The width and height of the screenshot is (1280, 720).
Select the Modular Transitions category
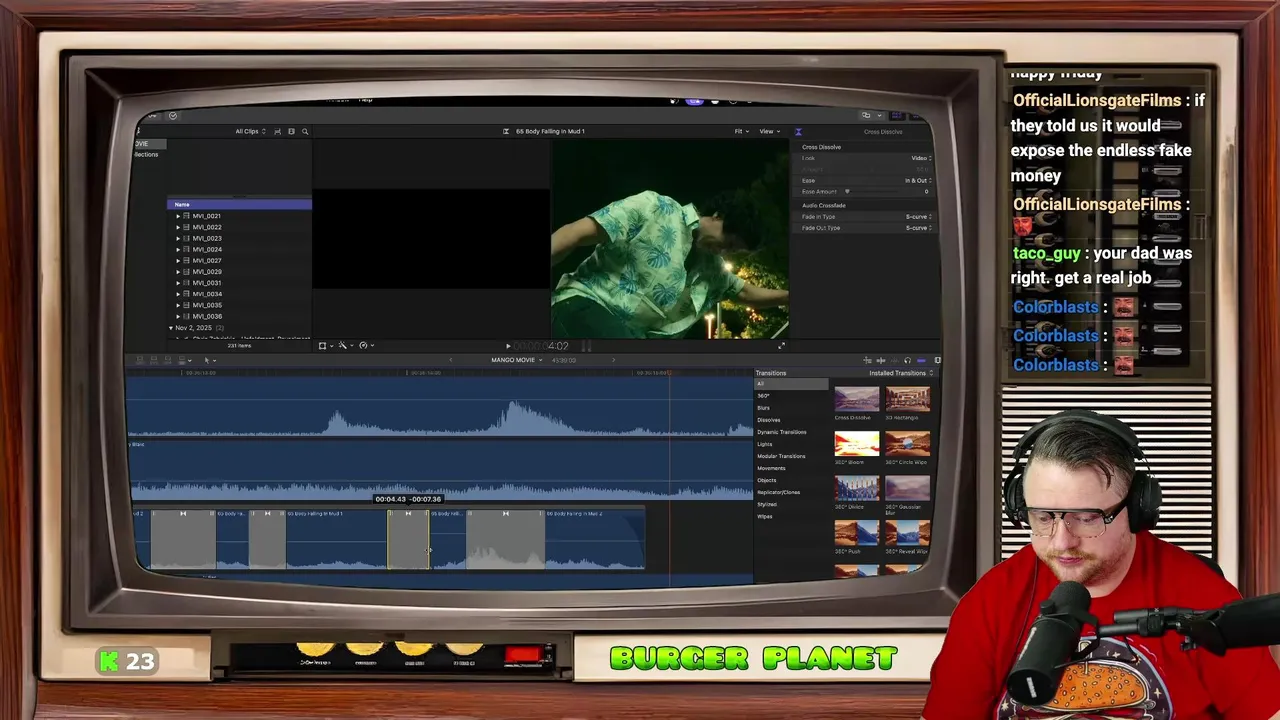[x=781, y=456]
